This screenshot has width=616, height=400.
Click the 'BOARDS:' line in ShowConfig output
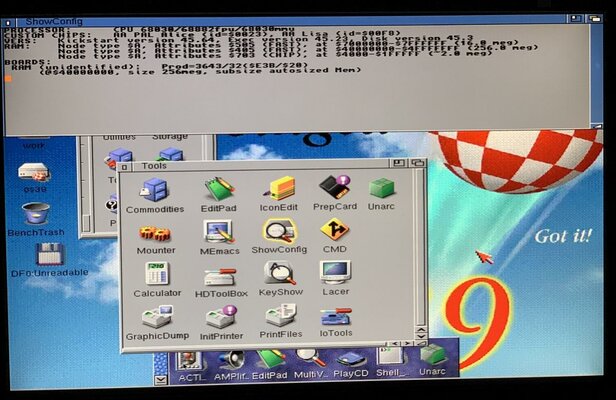pos(28,62)
